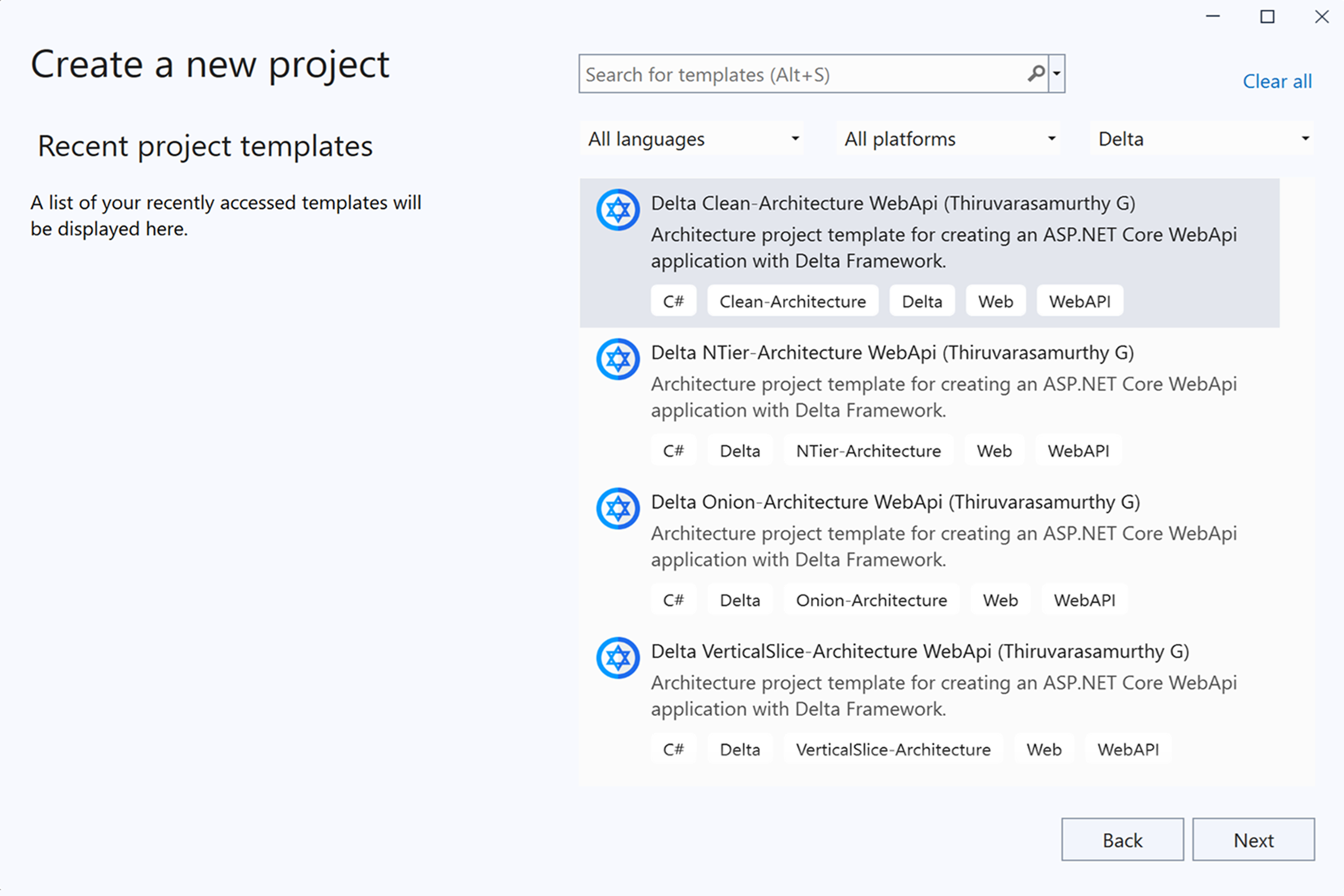Screen dimensions: 1344x896
Task: Click the WebAPI tag on VerticalSlice-Architecture template
Action: (1128, 749)
